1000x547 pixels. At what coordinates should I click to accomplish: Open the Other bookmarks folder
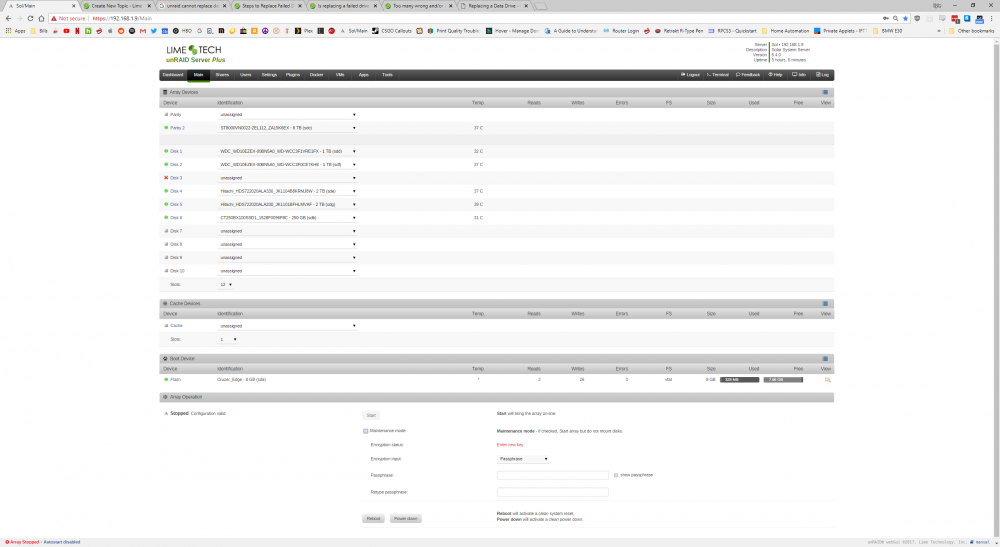[971, 31]
